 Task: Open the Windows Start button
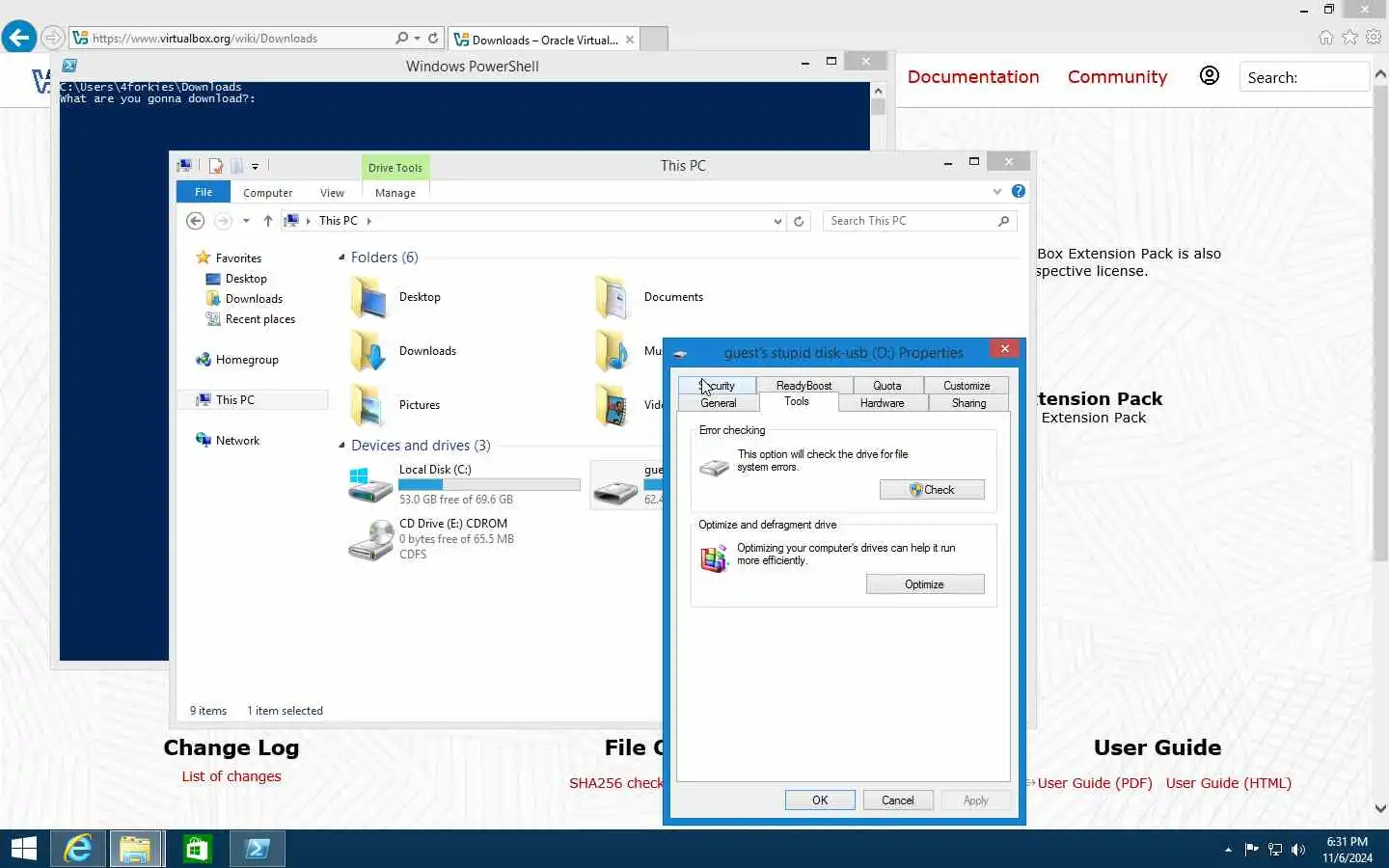pyautogui.click(x=24, y=849)
